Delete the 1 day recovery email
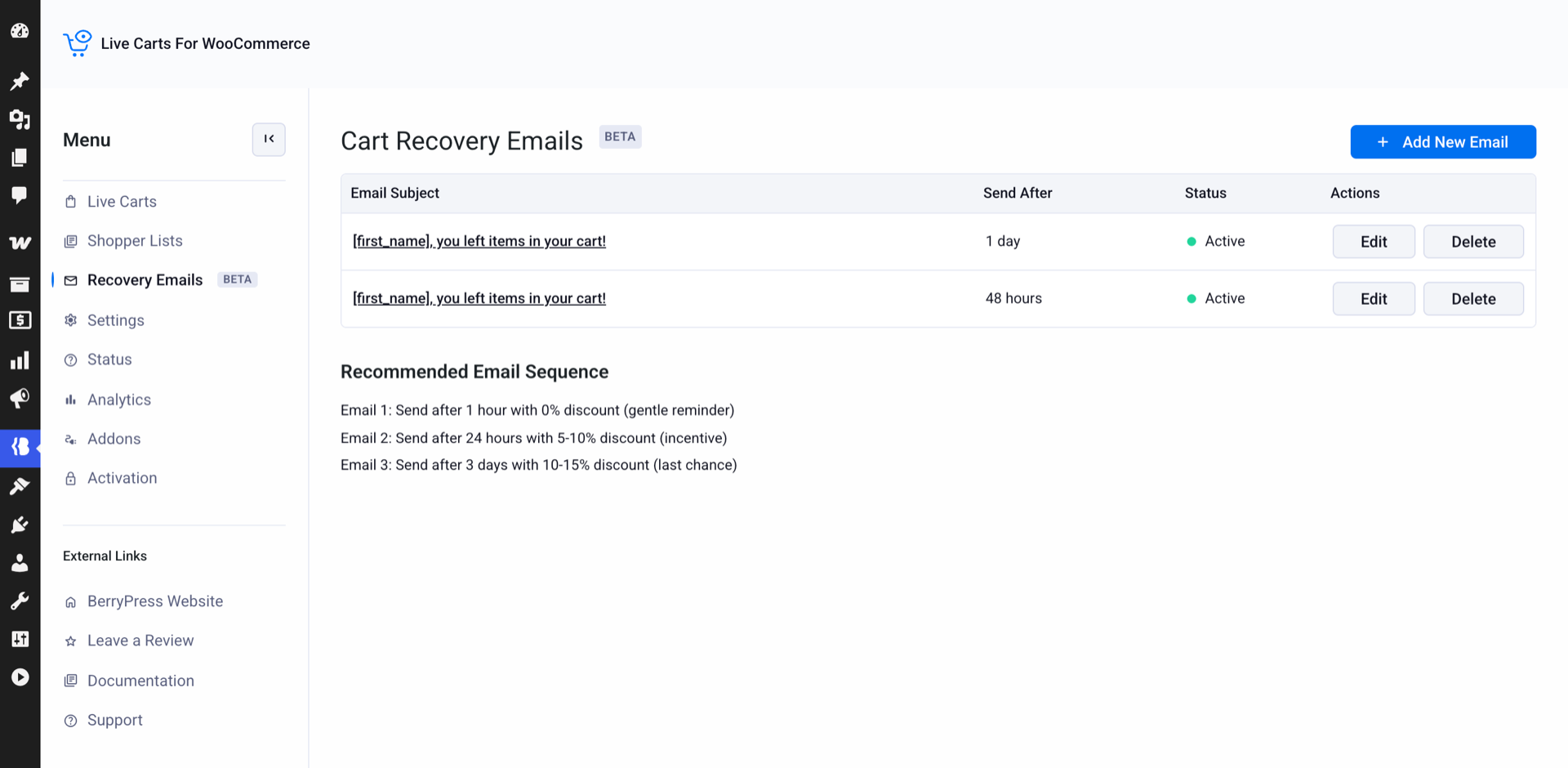 point(1473,242)
